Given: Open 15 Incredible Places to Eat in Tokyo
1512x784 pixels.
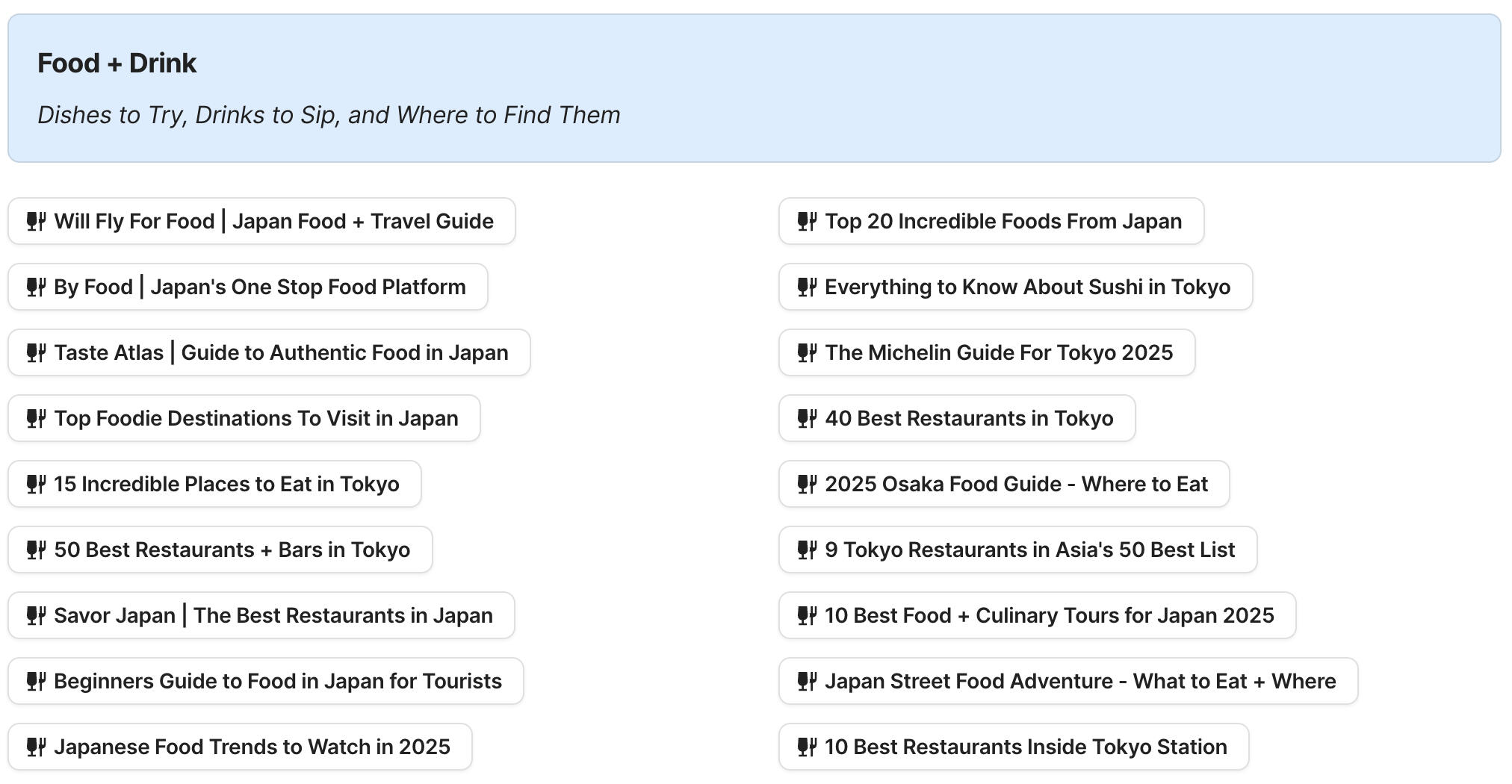Looking at the screenshot, I should tap(214, 484).
